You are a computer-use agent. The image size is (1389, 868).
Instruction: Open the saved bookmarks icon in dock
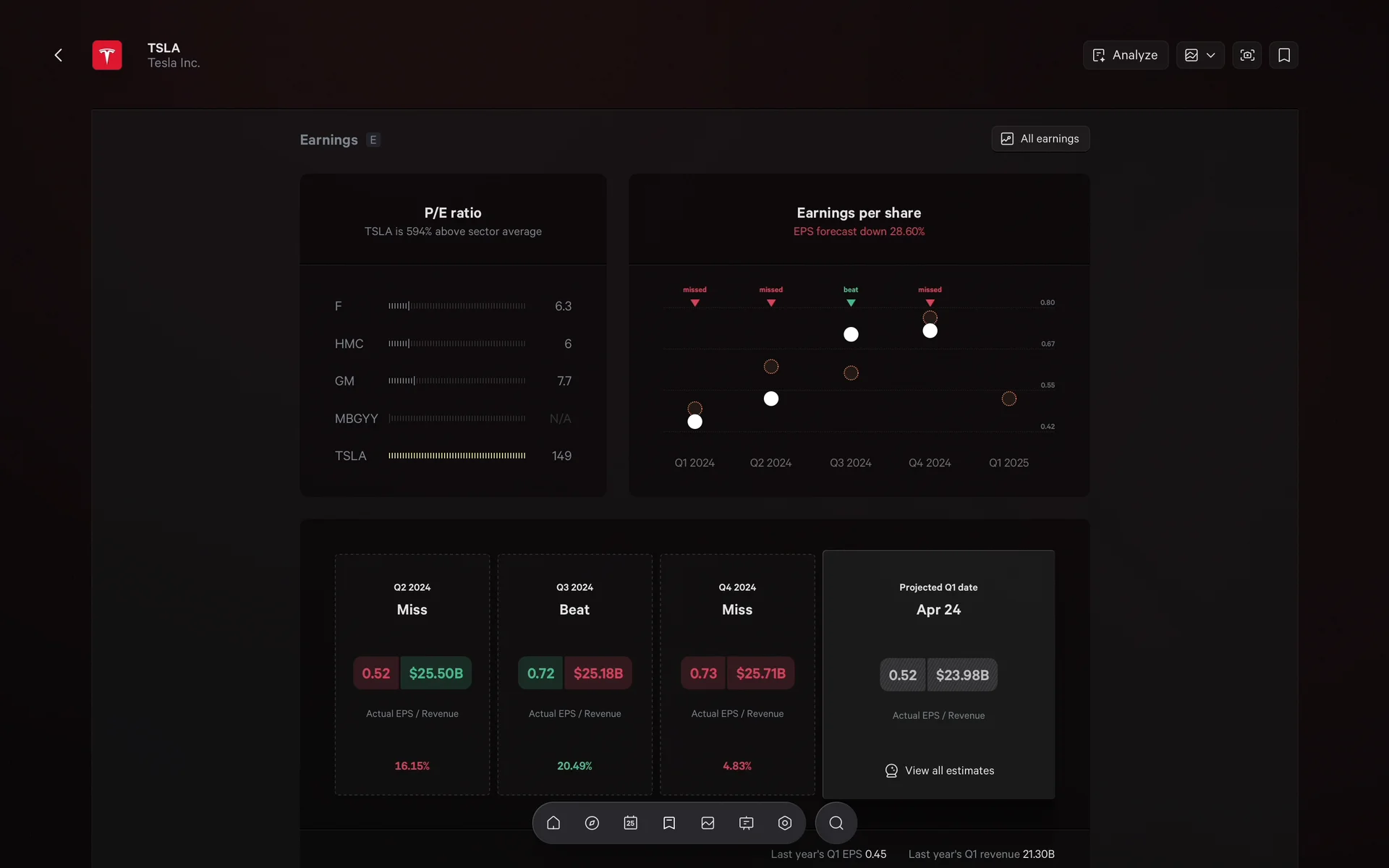[669, 823]
